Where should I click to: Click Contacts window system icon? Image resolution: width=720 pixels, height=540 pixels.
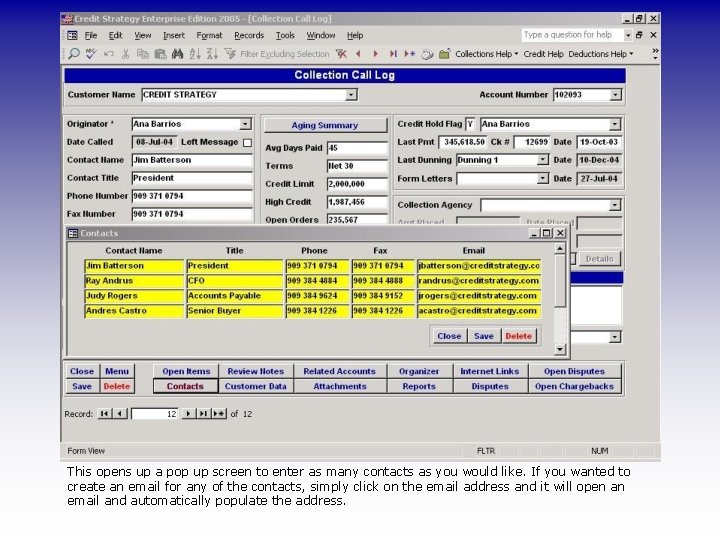(73, 233)
